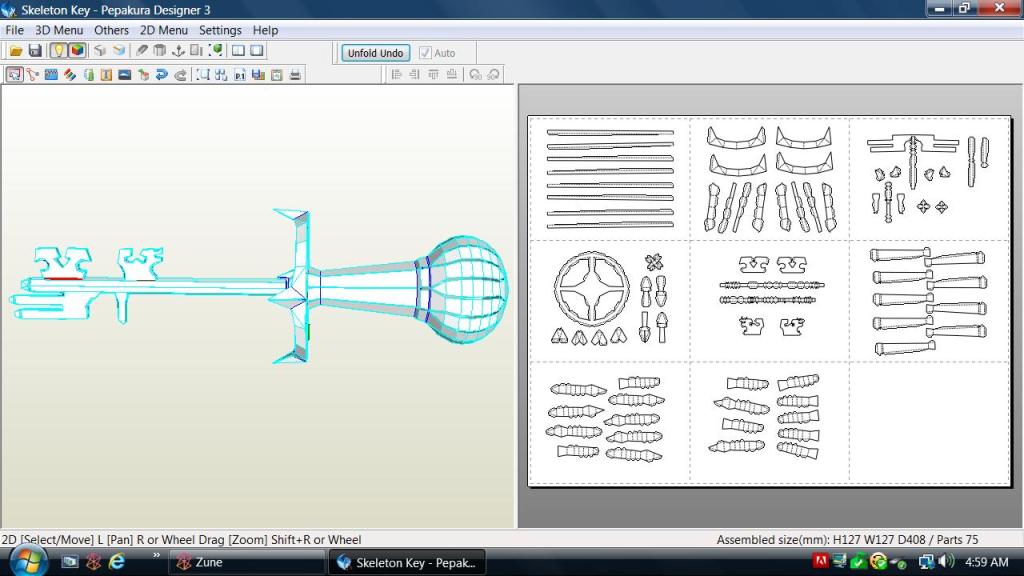Viewport: 1024px width, 576px height.
Task: Show the single-pane window layout
Action: [x=257, y=50]
